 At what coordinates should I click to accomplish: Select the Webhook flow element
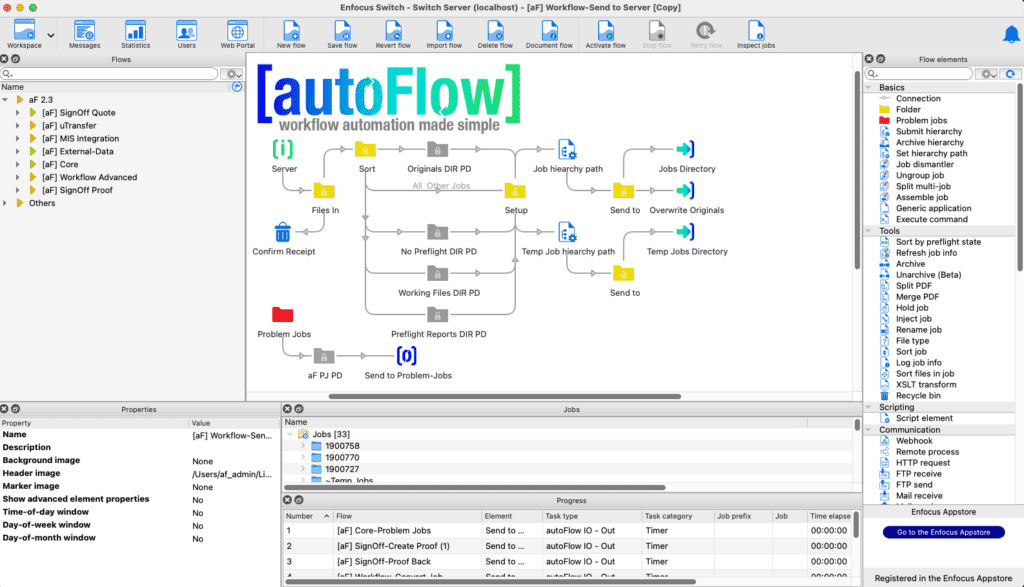[914, 441]
